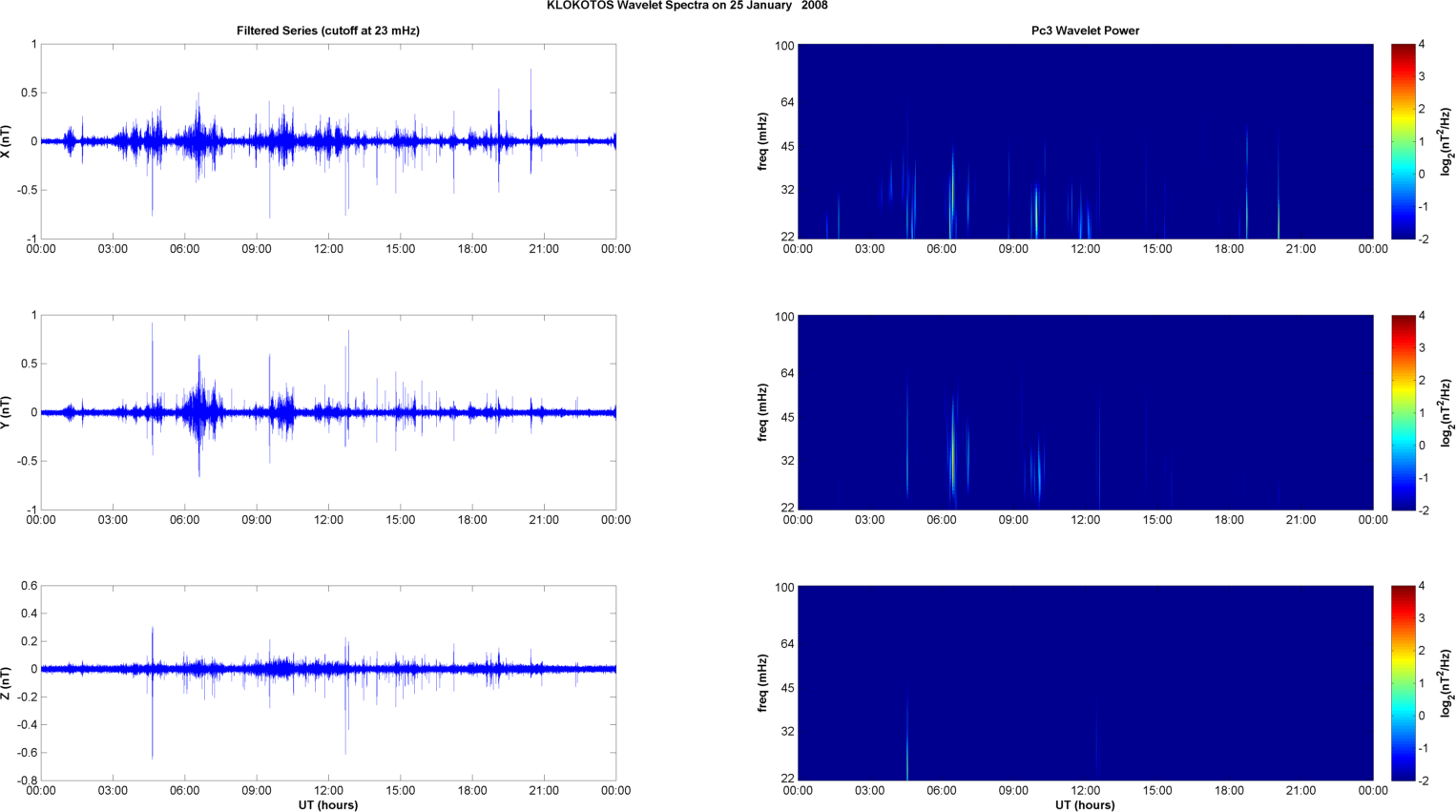This screenshot has width=1456, height=812.
Task: Click the -0.5 tick on the Y (nT) axis
Action: click(26, 461)
